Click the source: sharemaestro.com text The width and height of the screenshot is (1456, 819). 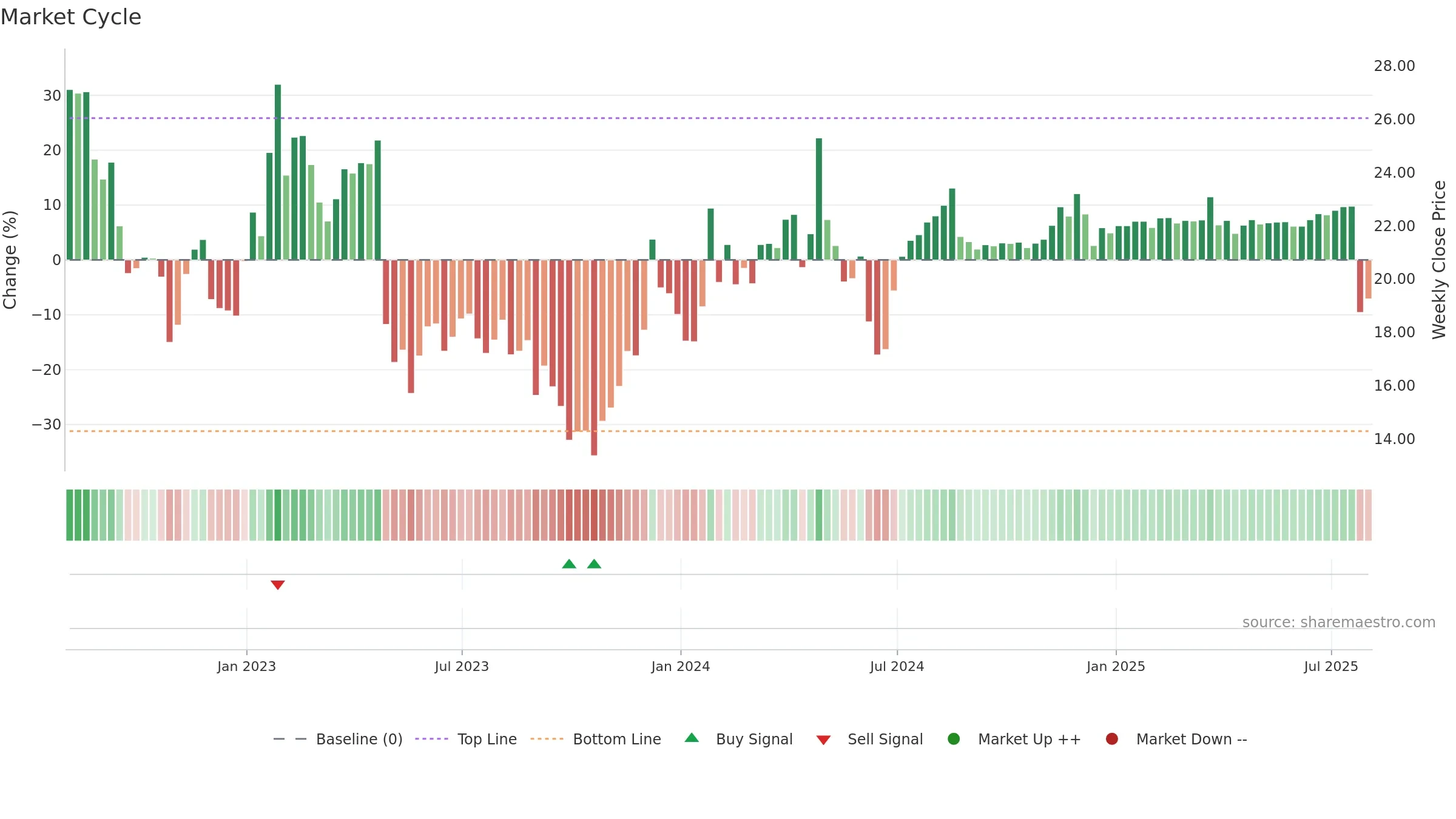[1339, 622]
